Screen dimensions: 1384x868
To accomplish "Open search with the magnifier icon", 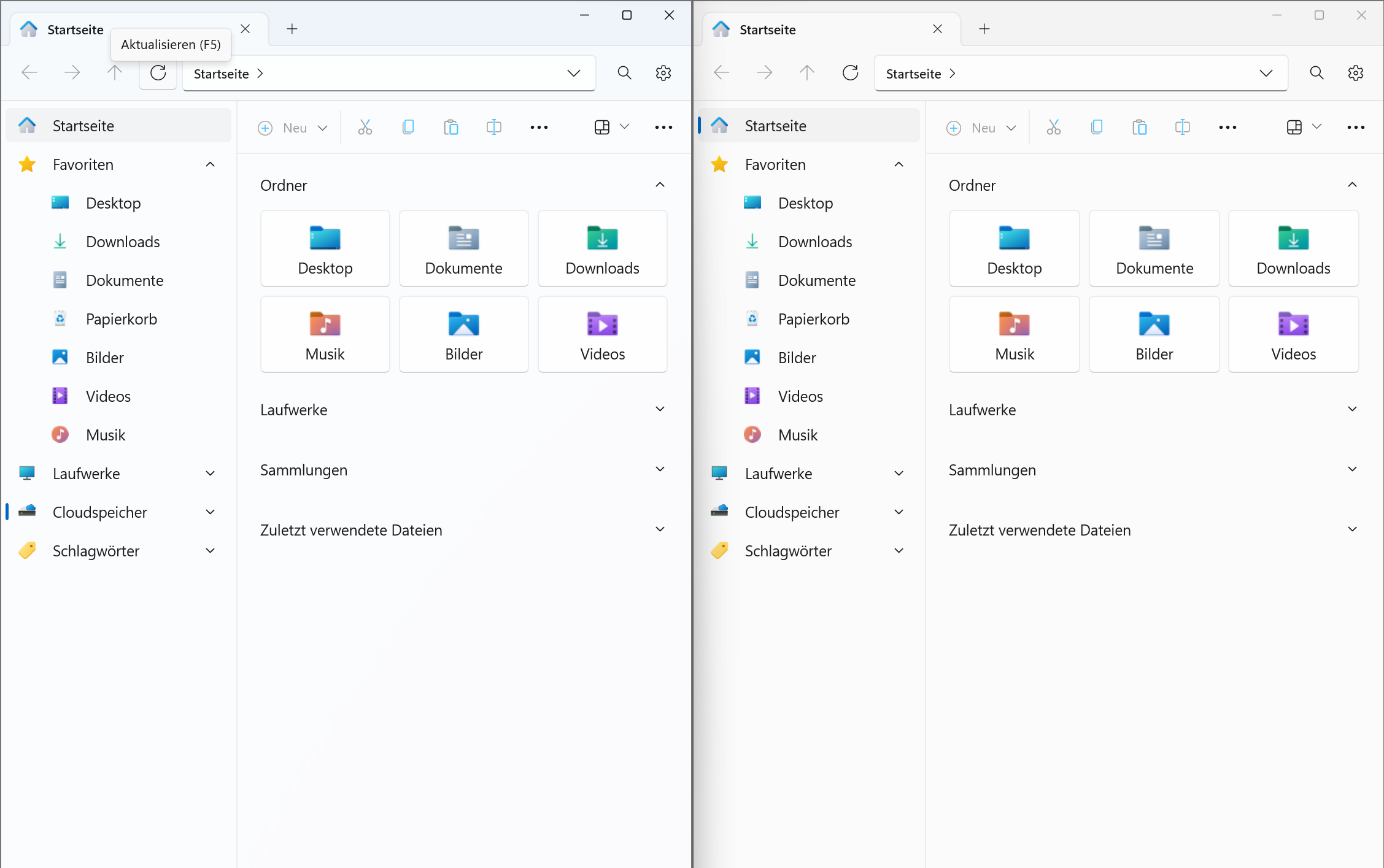I will click(624, 72).
